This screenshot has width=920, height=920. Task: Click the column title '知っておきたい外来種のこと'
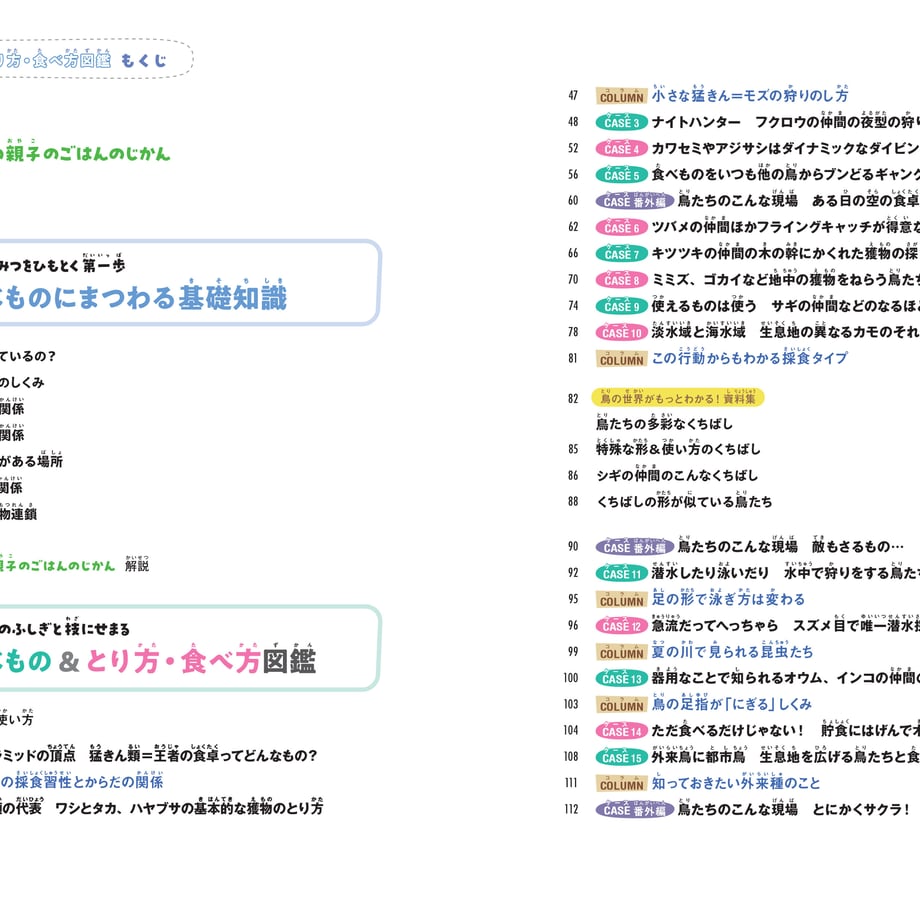[x=736, y=783]
